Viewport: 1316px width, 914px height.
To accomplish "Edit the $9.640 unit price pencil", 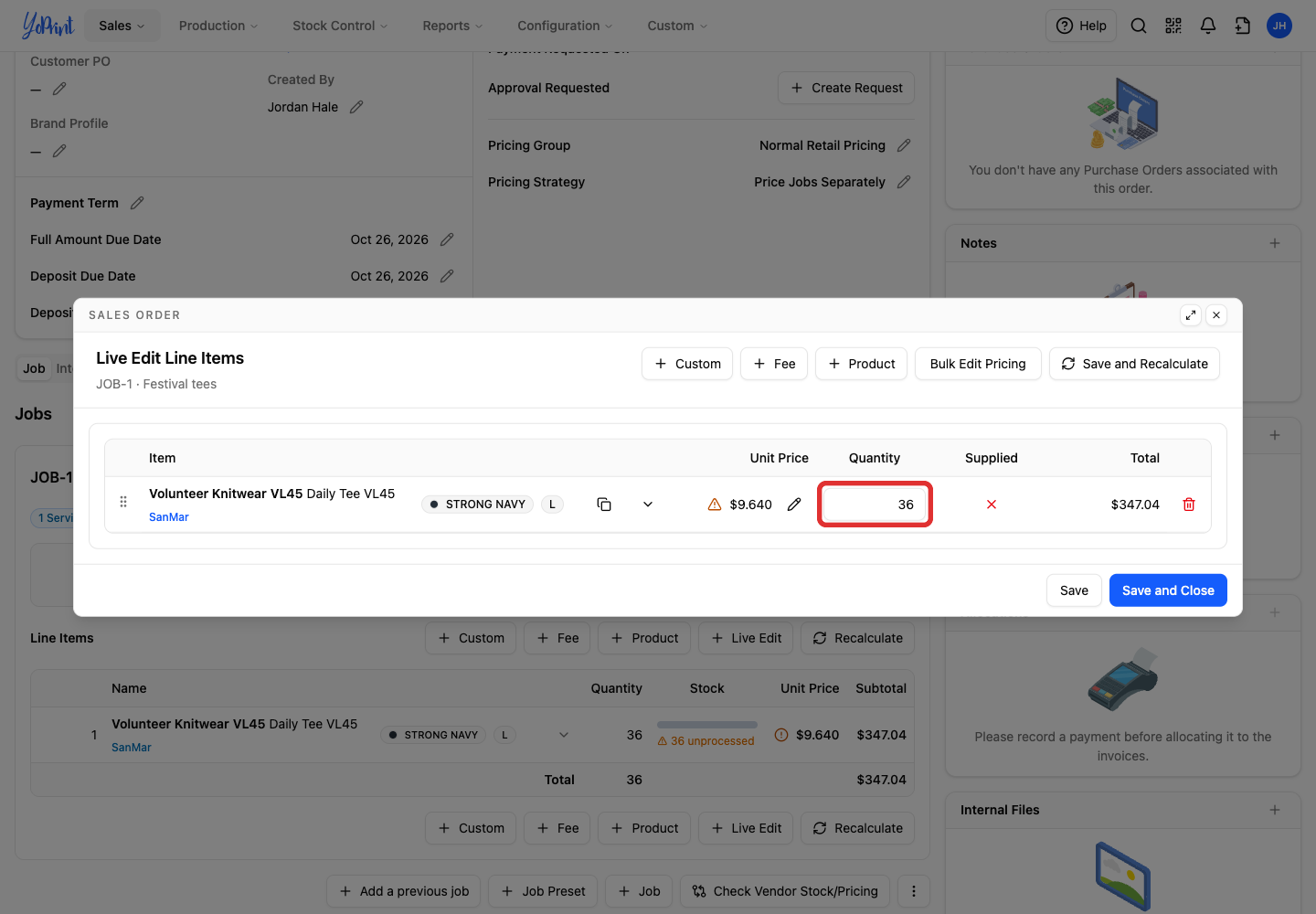I will click(794, 505).
